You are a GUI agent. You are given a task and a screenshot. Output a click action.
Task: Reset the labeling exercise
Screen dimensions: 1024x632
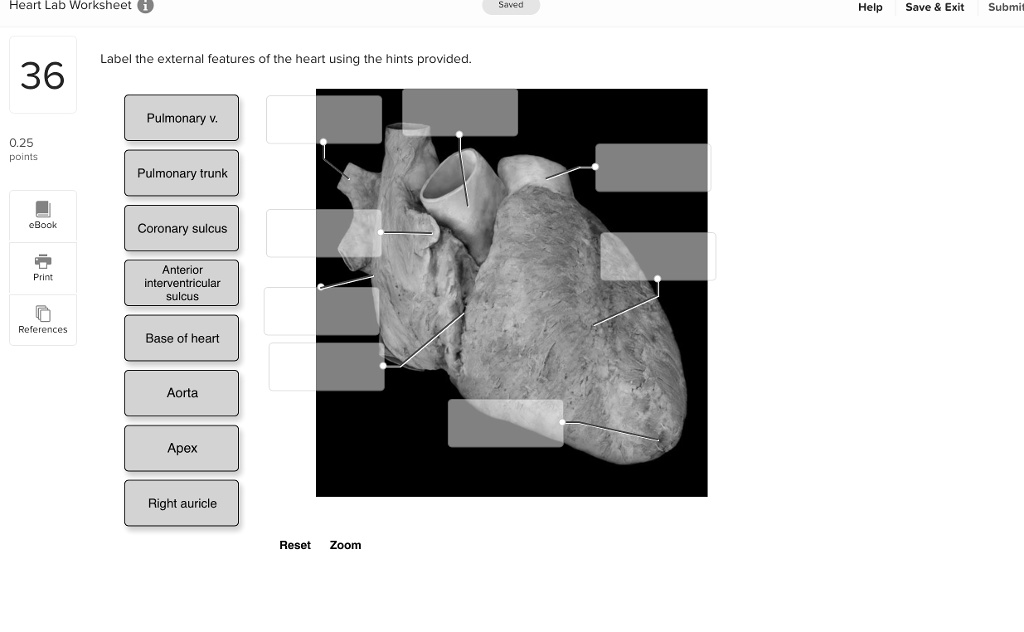click(x=295, y=545)
